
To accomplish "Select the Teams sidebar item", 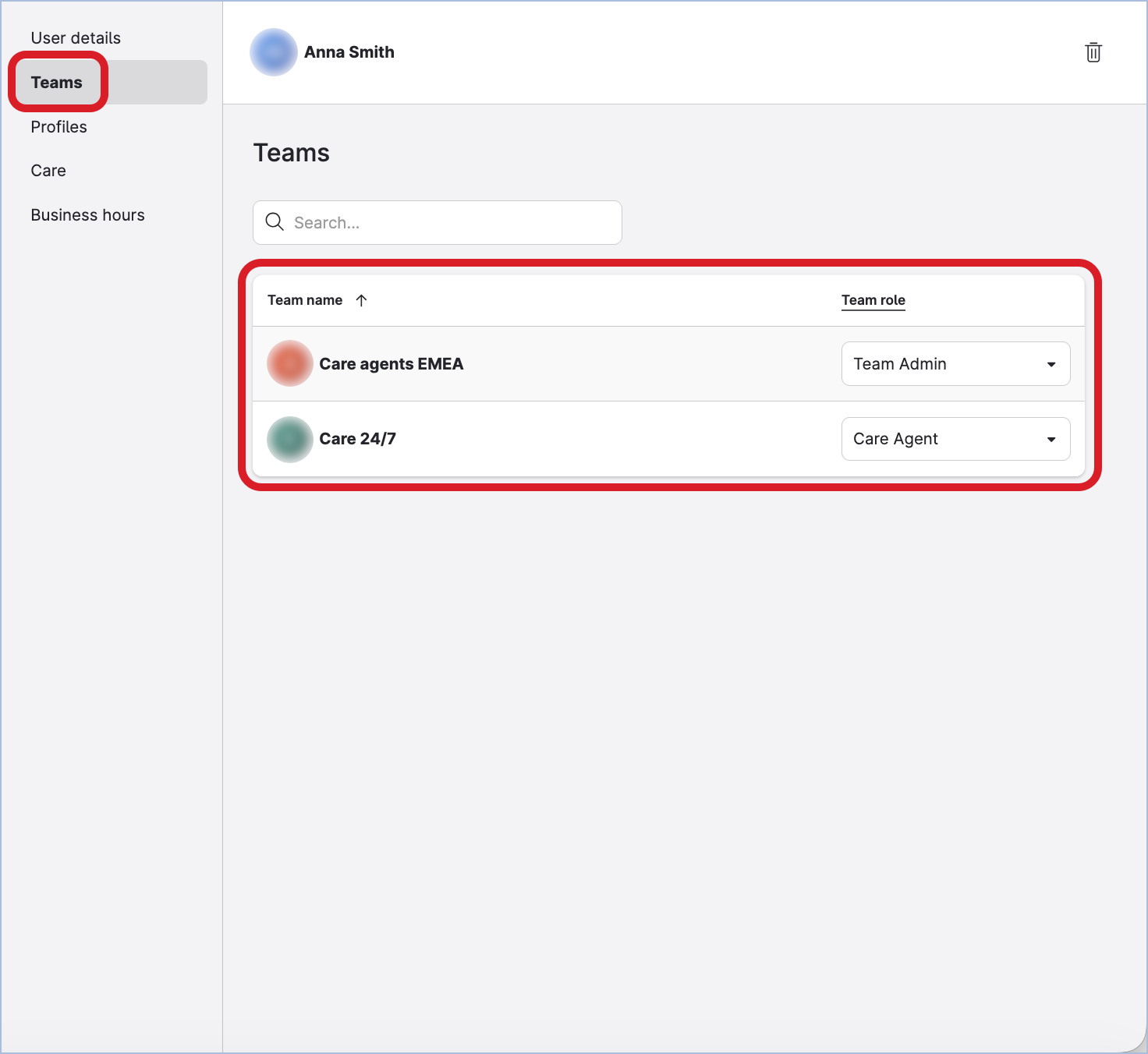I will (57, 83).
